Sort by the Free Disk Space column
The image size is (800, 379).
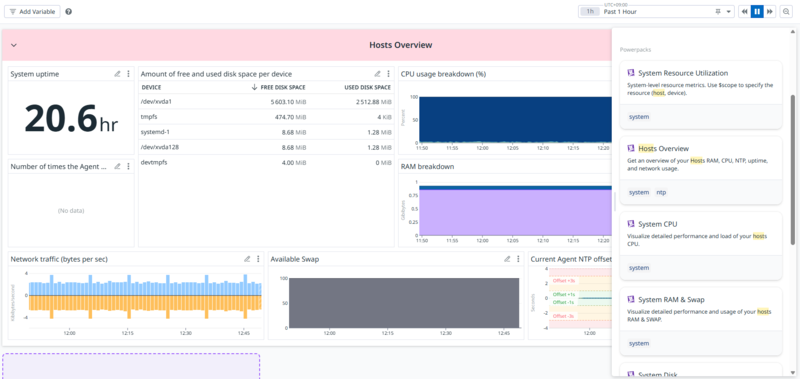point(279,87)
